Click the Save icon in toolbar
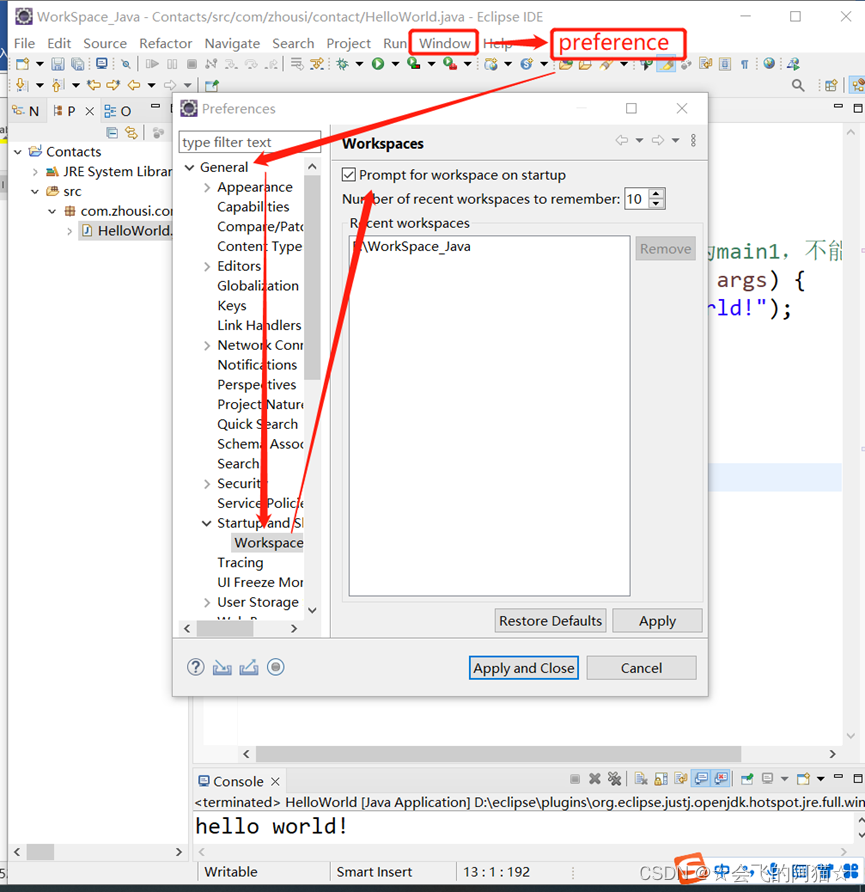Screen dimensions: 865x892 click(x=57, y=64)
